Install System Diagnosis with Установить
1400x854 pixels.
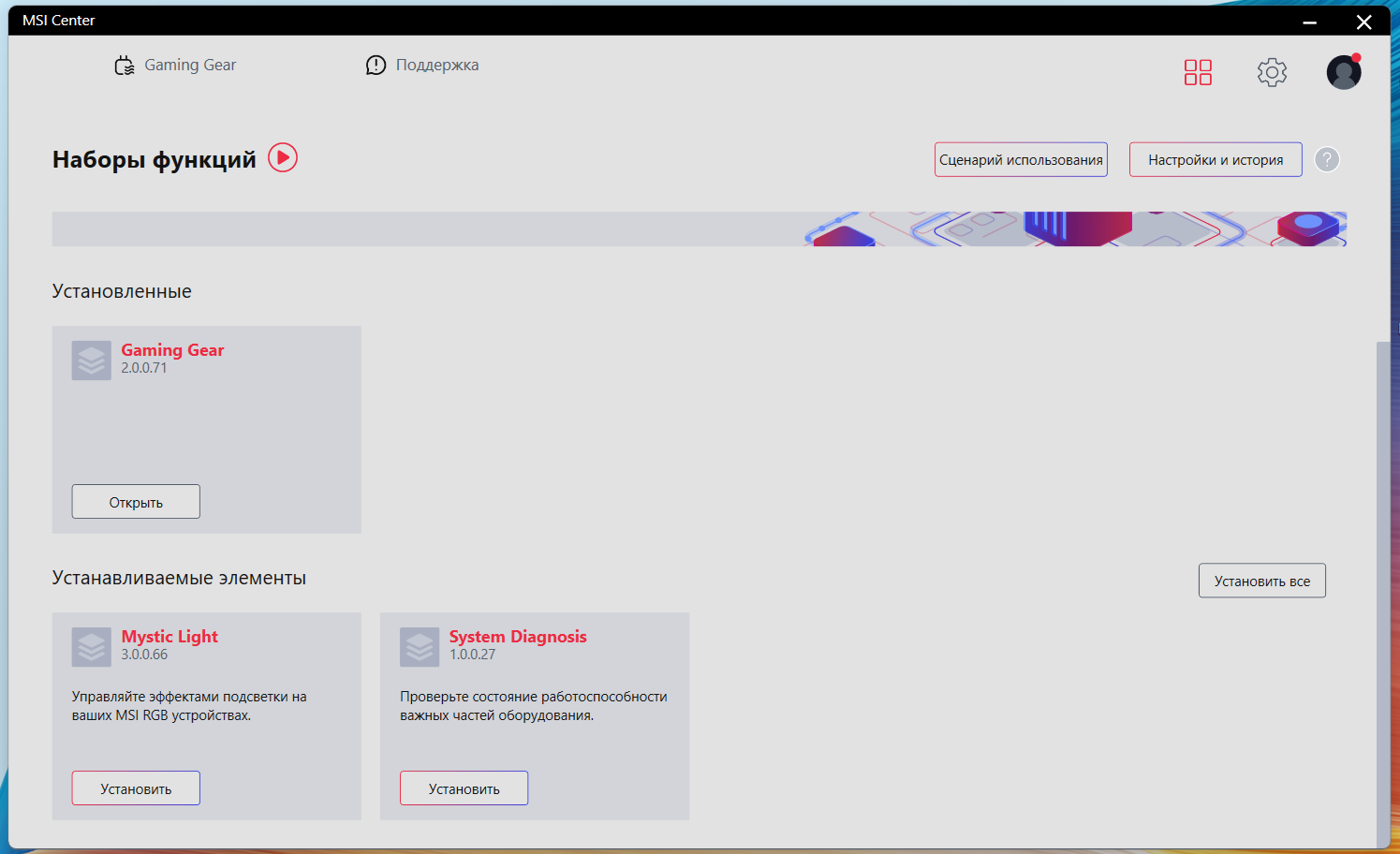pyautogui.click(x=464, y=788)
